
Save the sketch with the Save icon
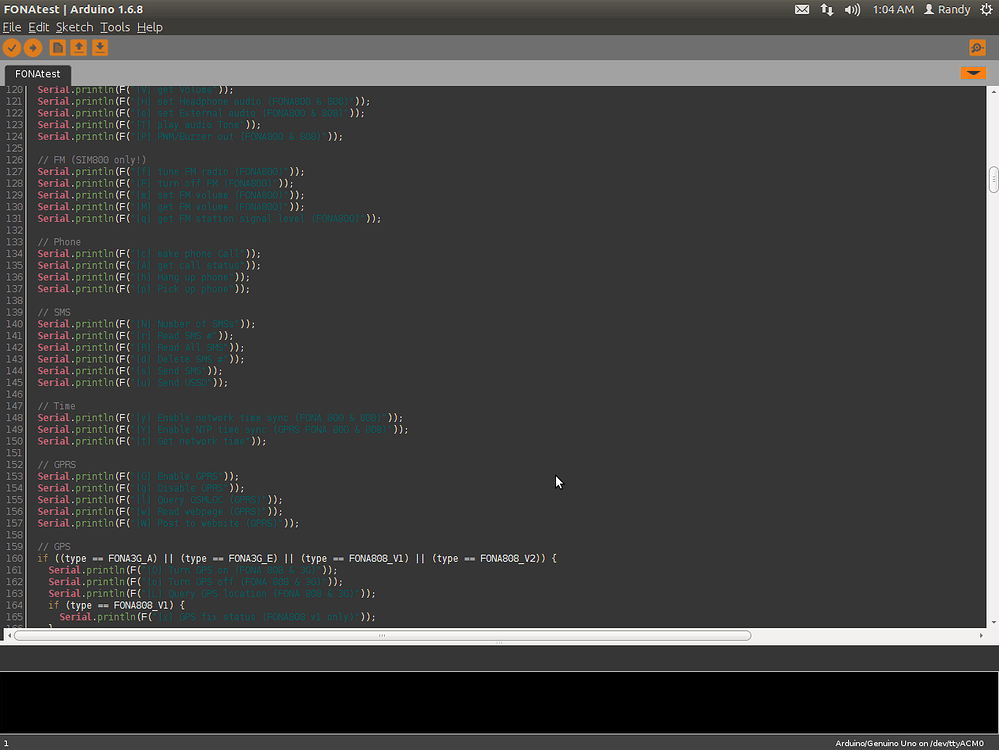tap(99, 47)
